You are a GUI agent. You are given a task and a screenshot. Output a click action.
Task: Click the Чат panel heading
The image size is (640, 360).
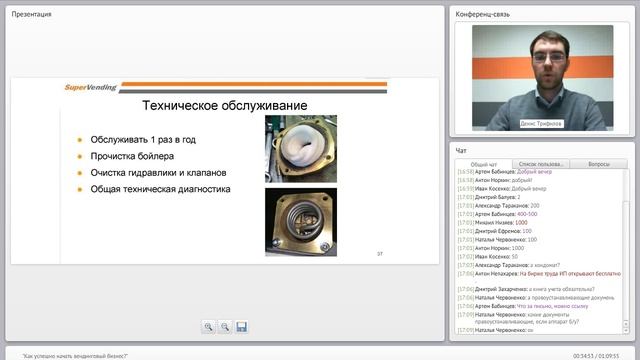click(x=461, y=151)
